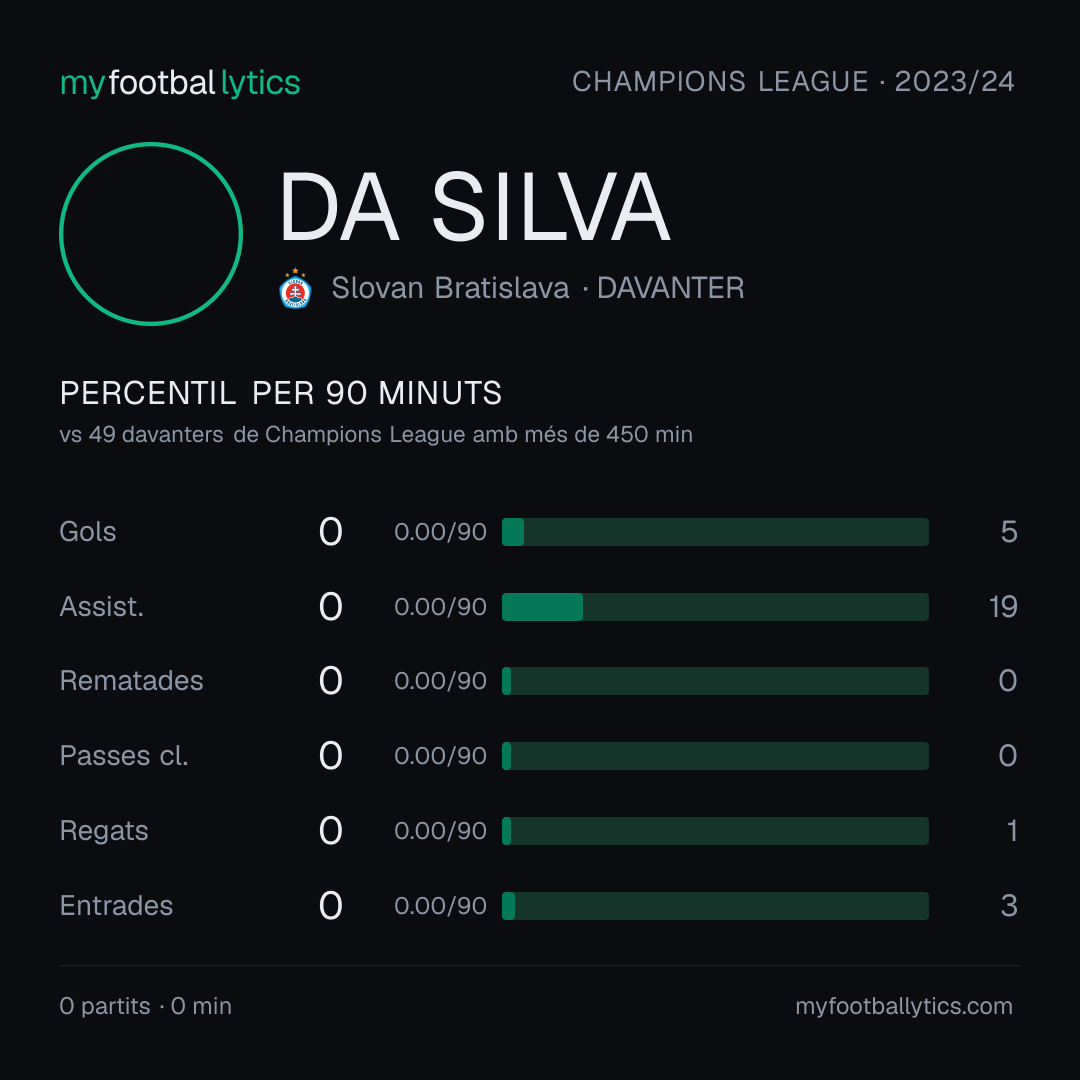Click the Entrades percentile bar

pos(715,906)
